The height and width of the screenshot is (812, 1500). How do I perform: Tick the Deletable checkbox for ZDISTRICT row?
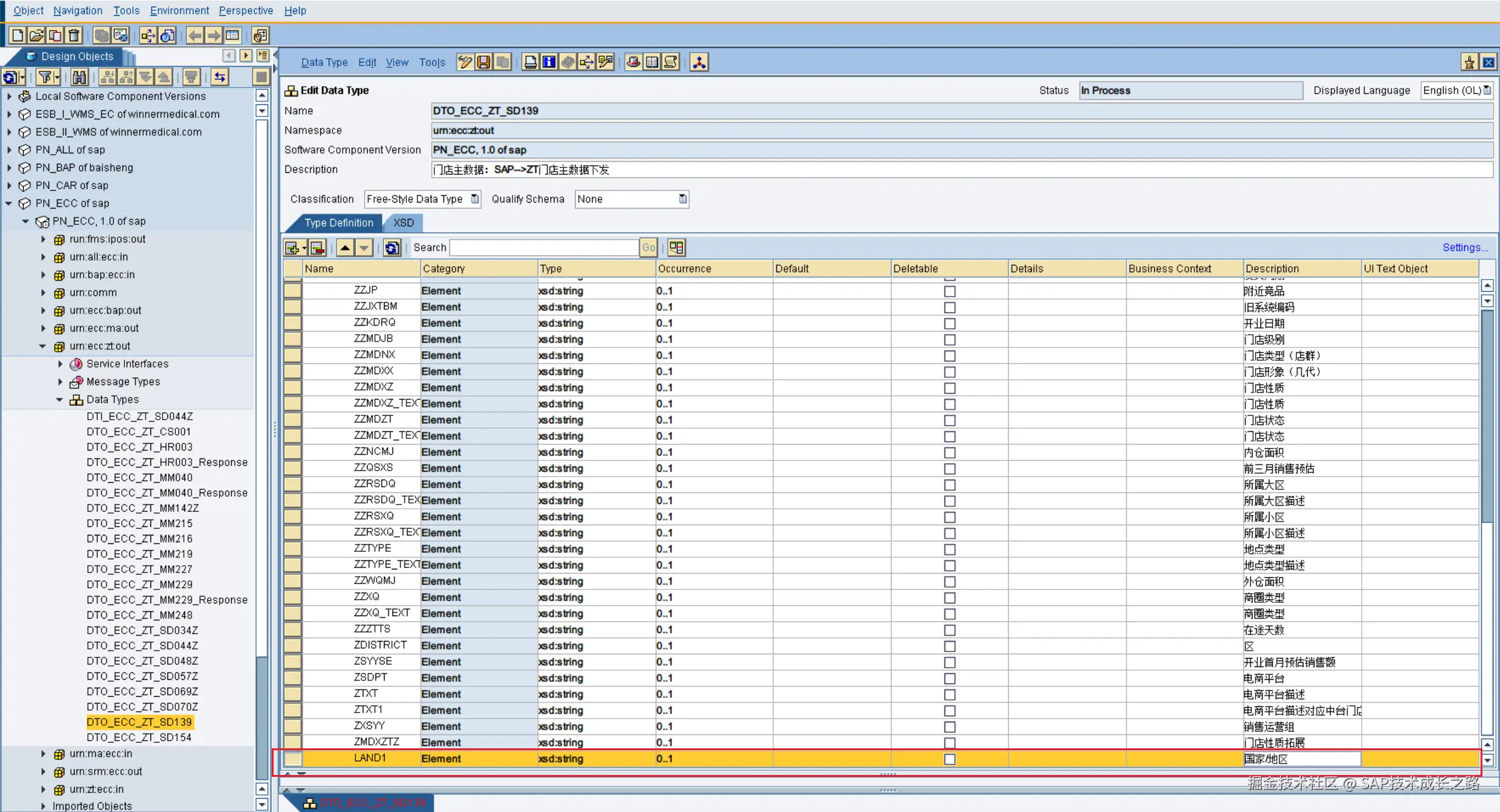(x=949, y=646)
